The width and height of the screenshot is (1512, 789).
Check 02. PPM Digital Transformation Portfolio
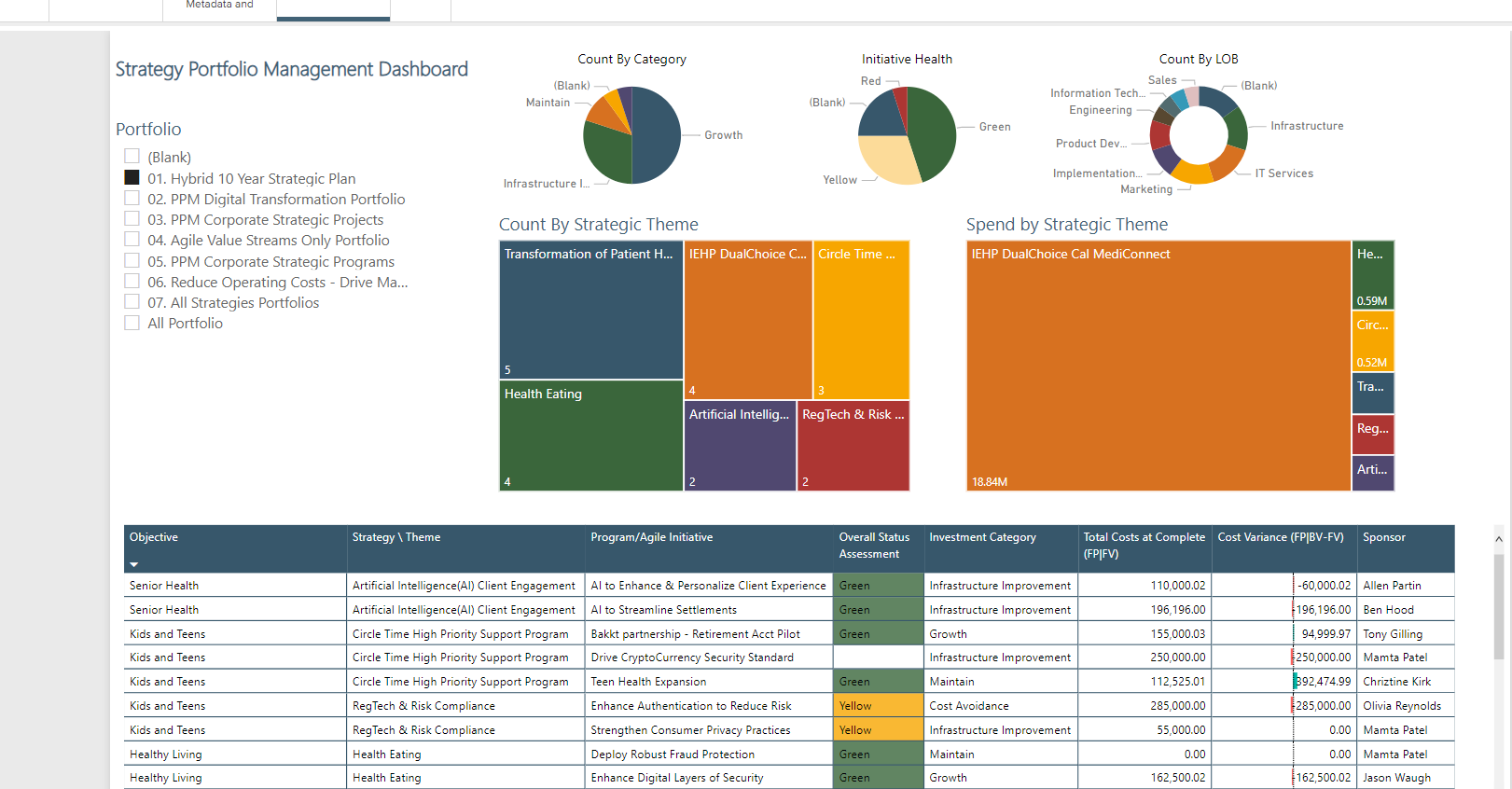point(132,198)
